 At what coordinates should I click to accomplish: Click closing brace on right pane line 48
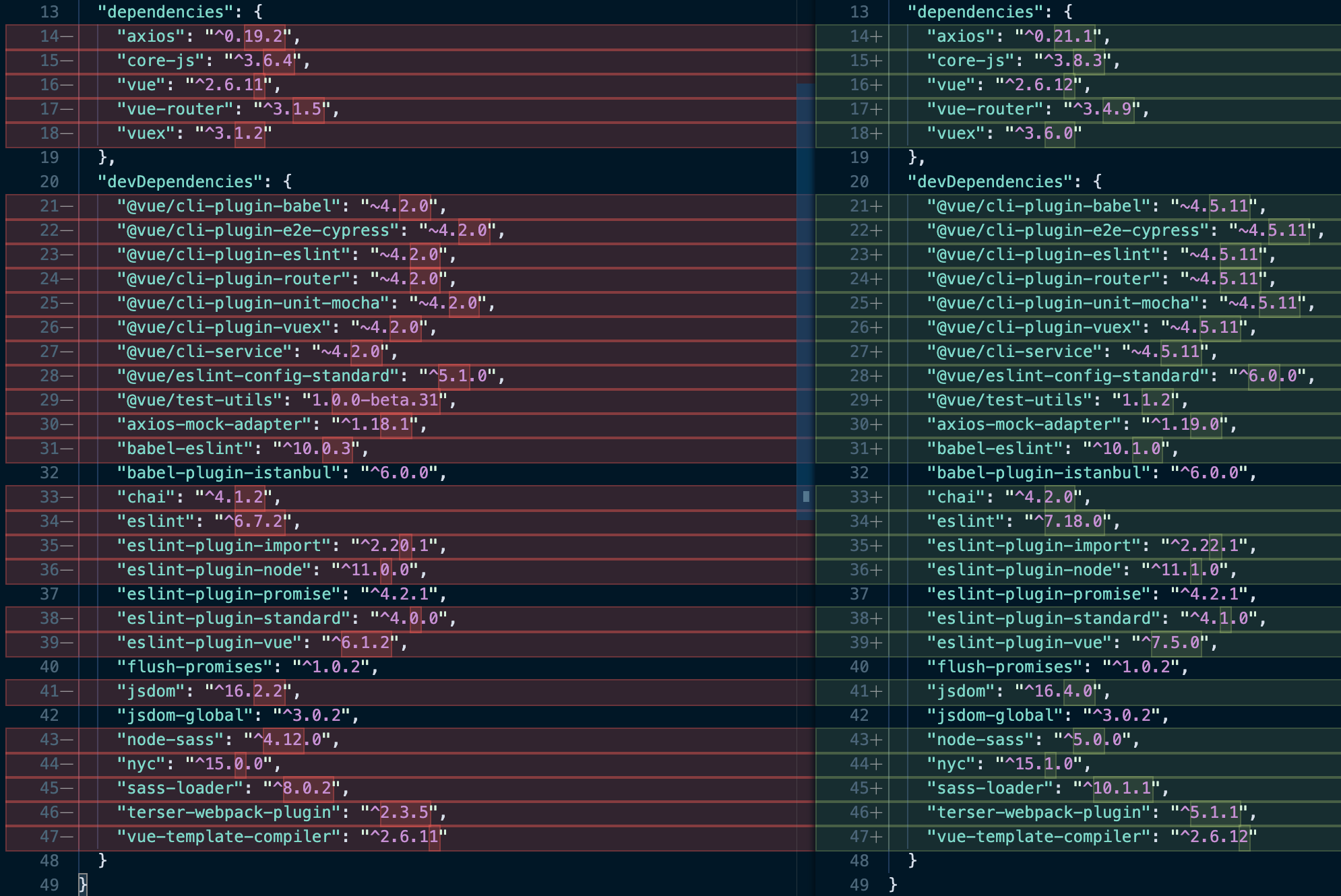[x=912, y=860]
